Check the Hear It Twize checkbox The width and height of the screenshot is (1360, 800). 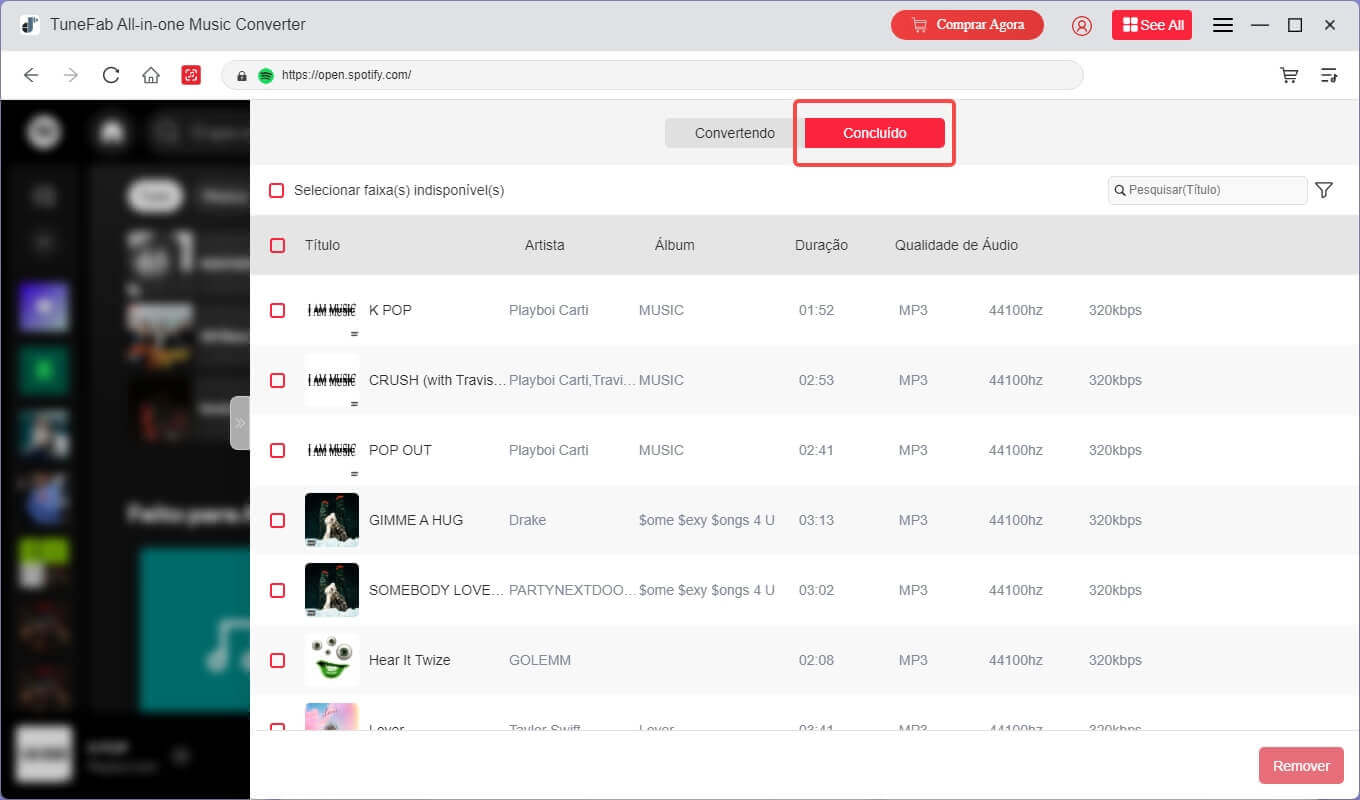tap(277, 660)
